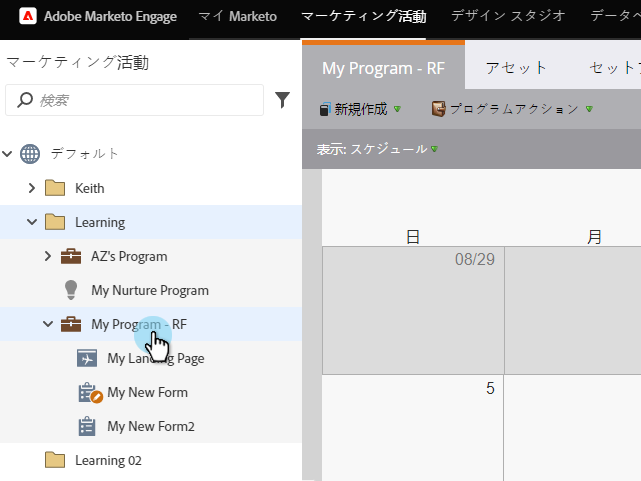Open My Nurture Program
This screenshot has height=481, width=641.
(x=150, y=291)
